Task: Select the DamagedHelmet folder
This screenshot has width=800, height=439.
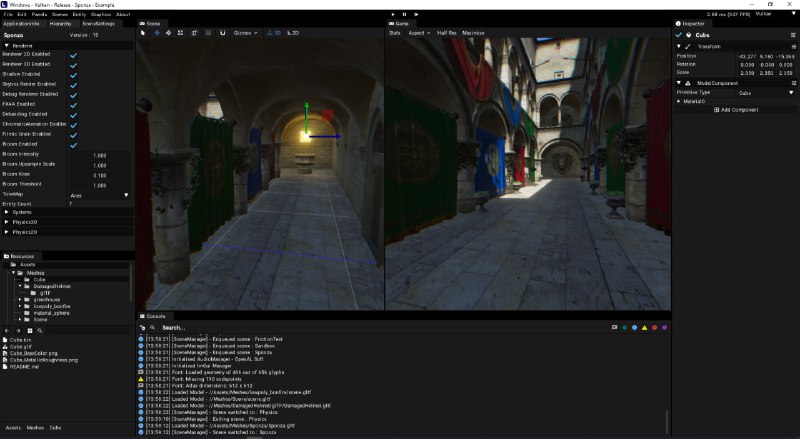Action: pos(52,286)
